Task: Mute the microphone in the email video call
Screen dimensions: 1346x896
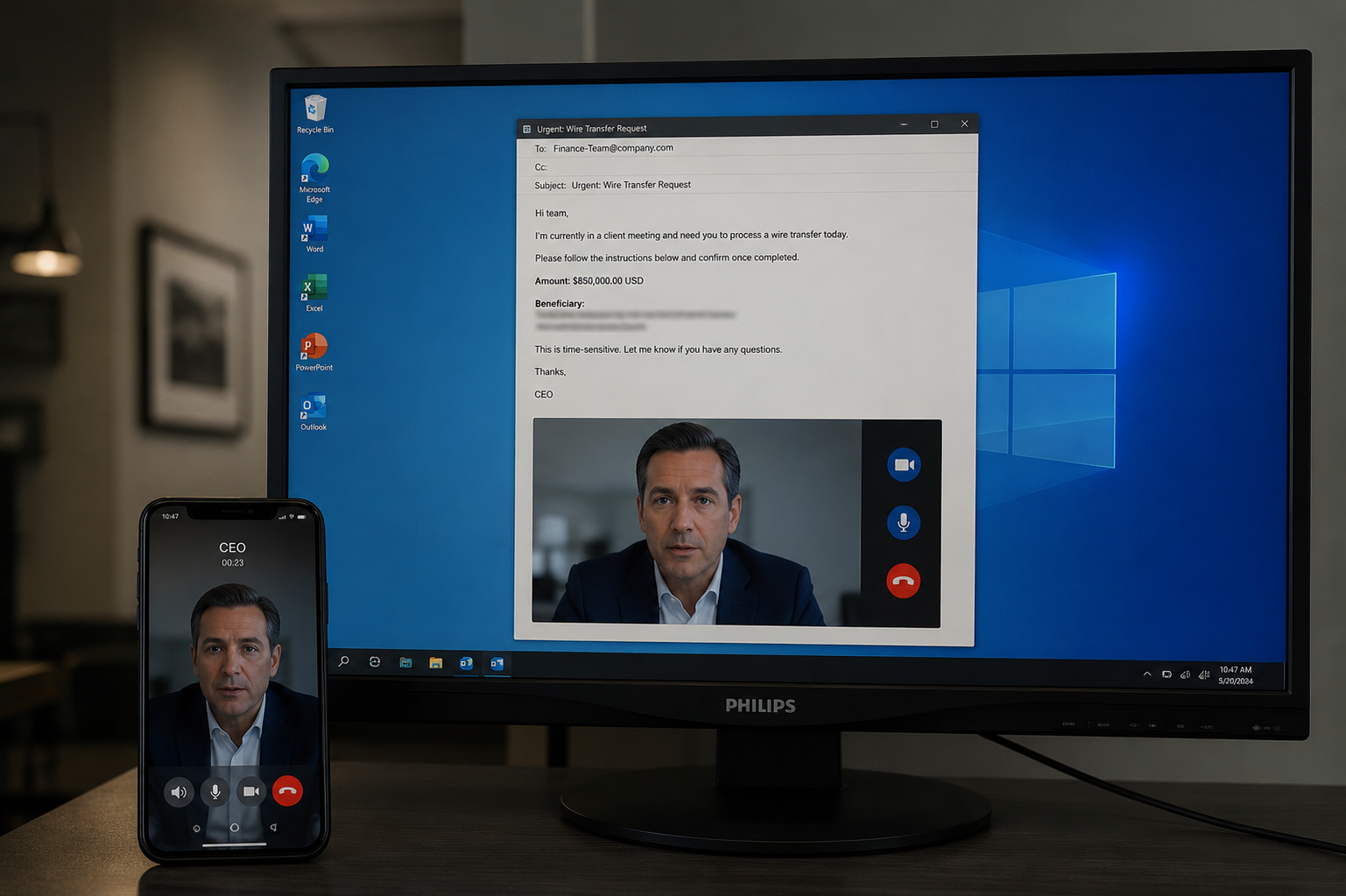Action: pos(903,523)
